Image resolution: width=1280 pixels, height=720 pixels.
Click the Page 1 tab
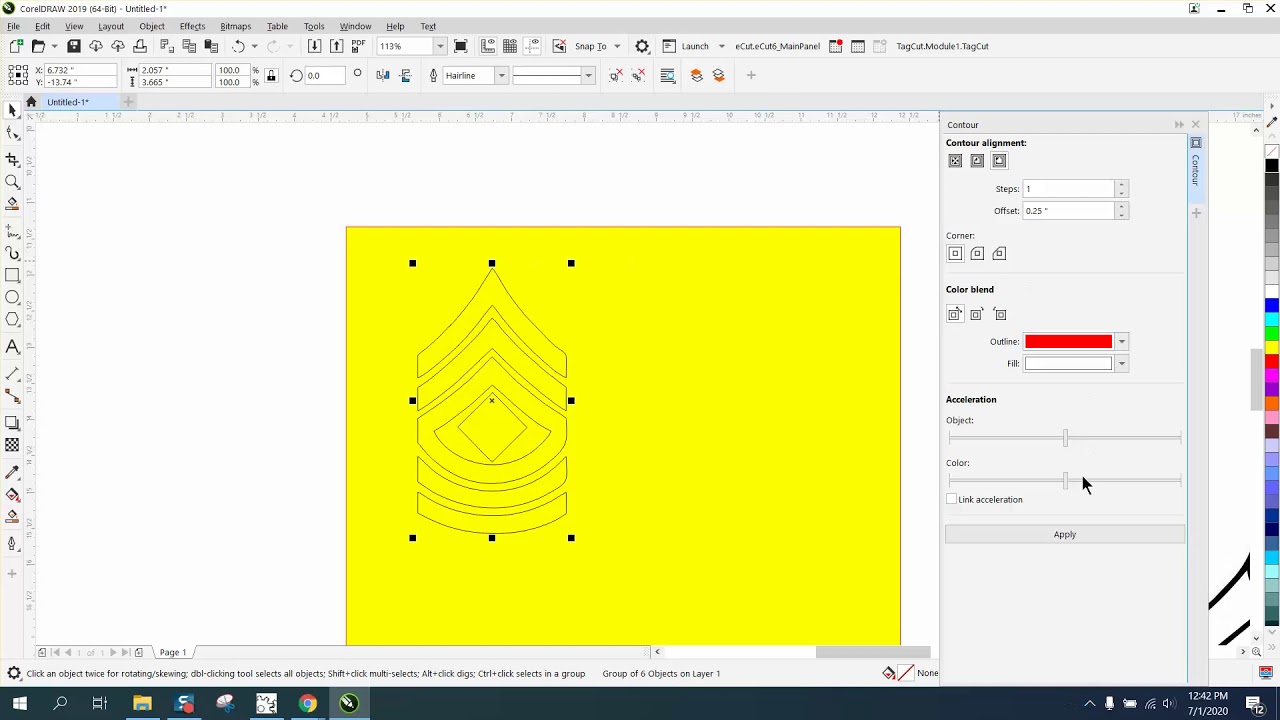pos(172,652)
